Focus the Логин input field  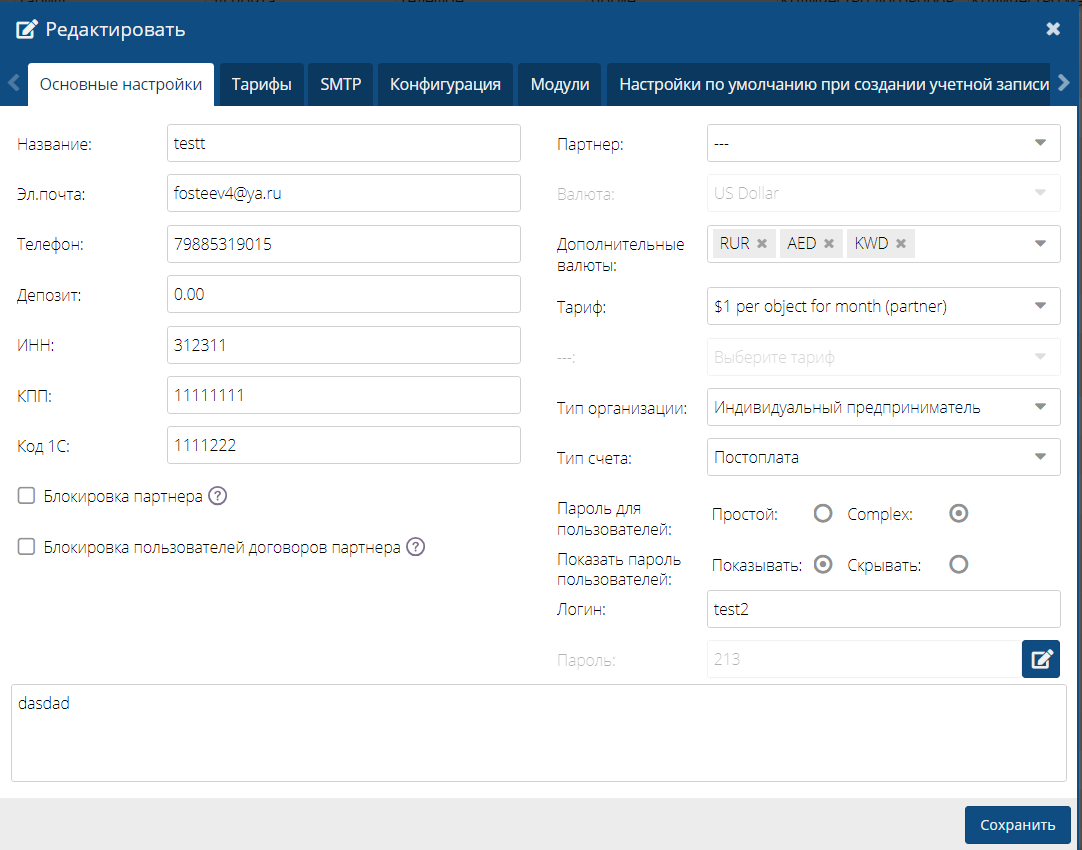click(883, 609)
